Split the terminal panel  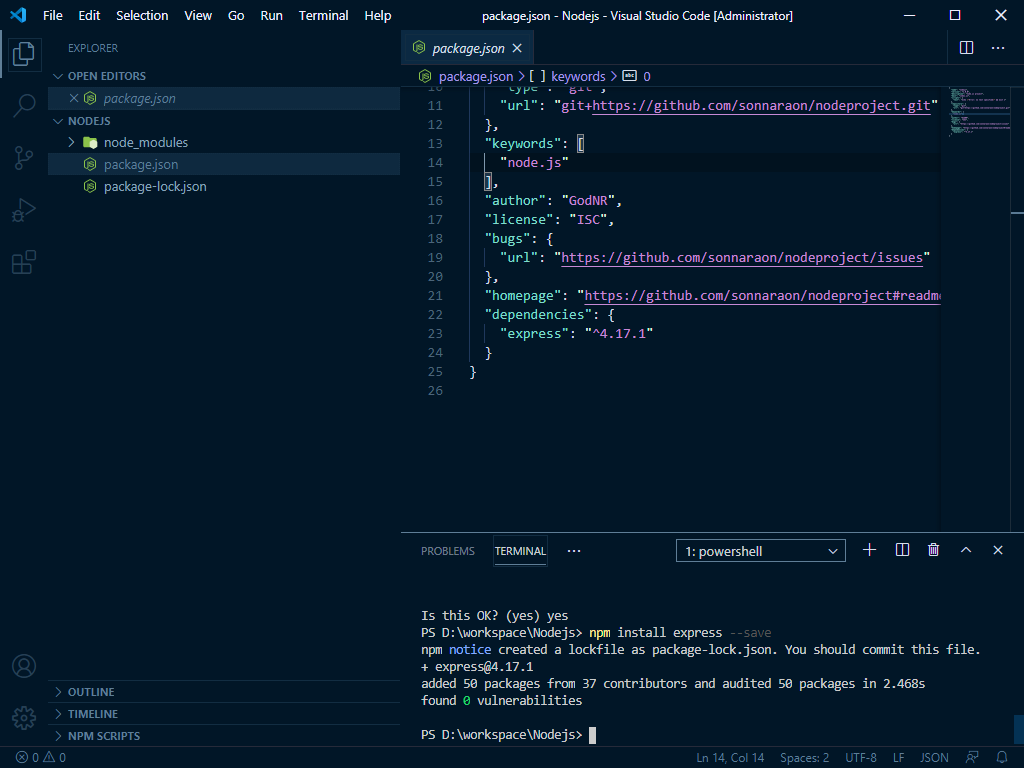pyautogui.click(x=902, y=550)
